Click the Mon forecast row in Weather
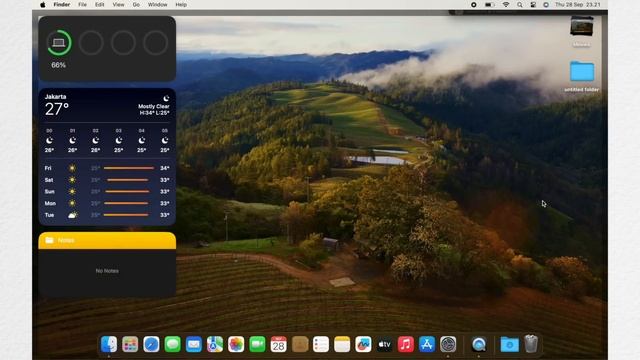640x360 pixels. 107,203
